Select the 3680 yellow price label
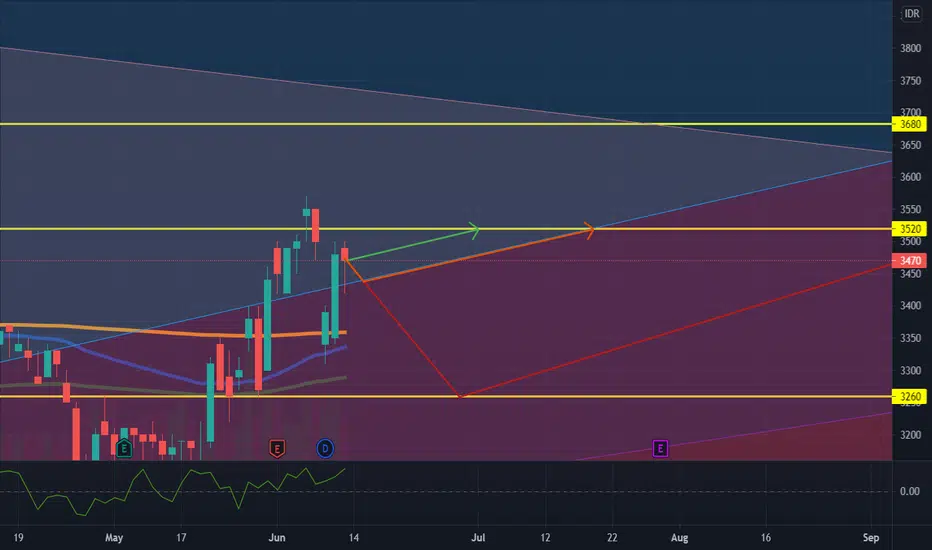 pos(909,124)
